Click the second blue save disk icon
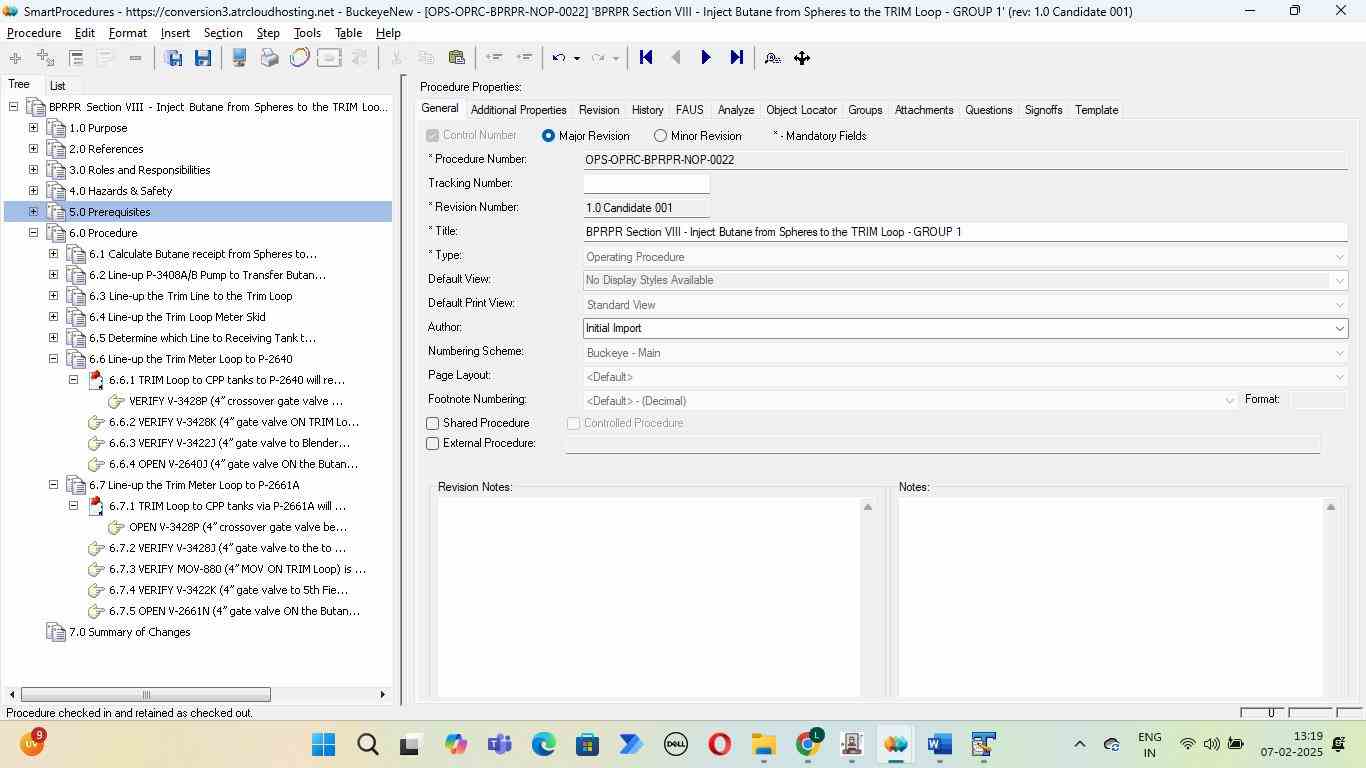This screenshot has width=1366, height=768. point(203,58)
